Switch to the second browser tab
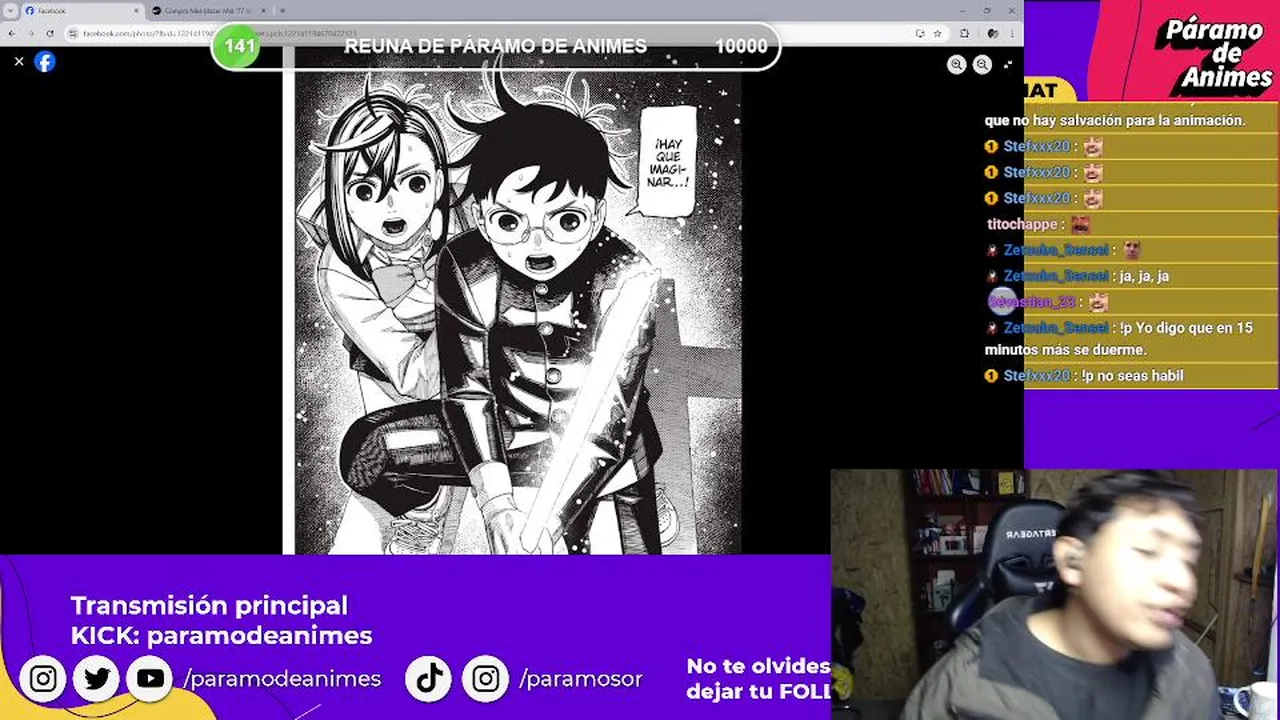Screen dimensions: 1280x720 pos(208,10)
